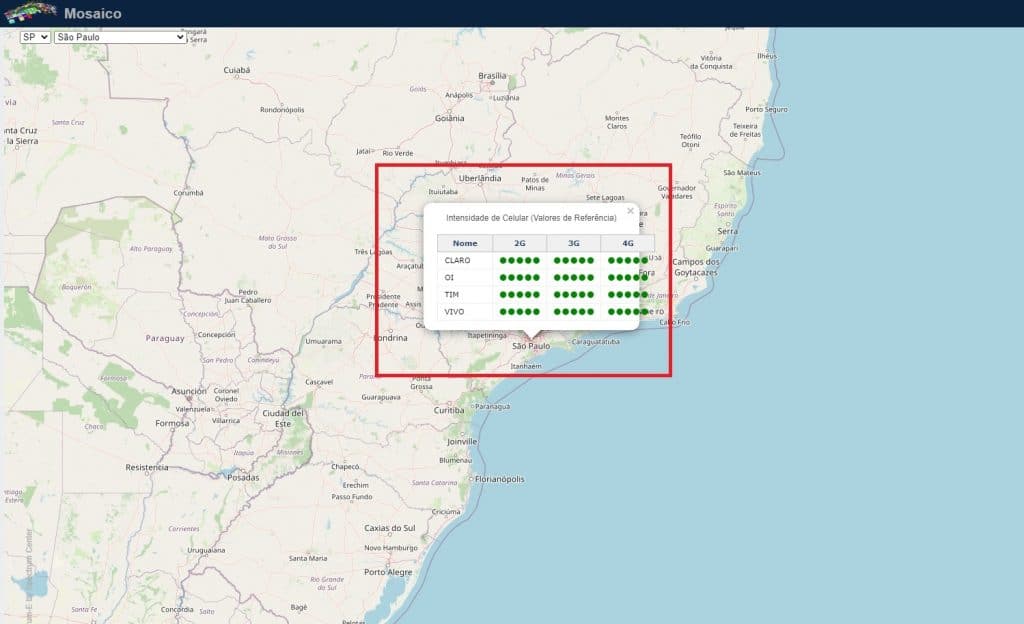Click Formosa on the map

point(172,423)
